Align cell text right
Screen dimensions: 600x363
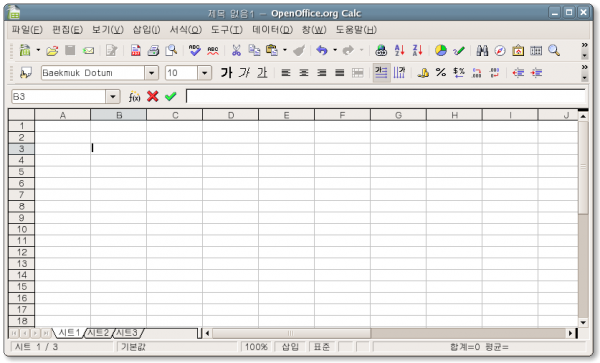[x=322, y=73]
